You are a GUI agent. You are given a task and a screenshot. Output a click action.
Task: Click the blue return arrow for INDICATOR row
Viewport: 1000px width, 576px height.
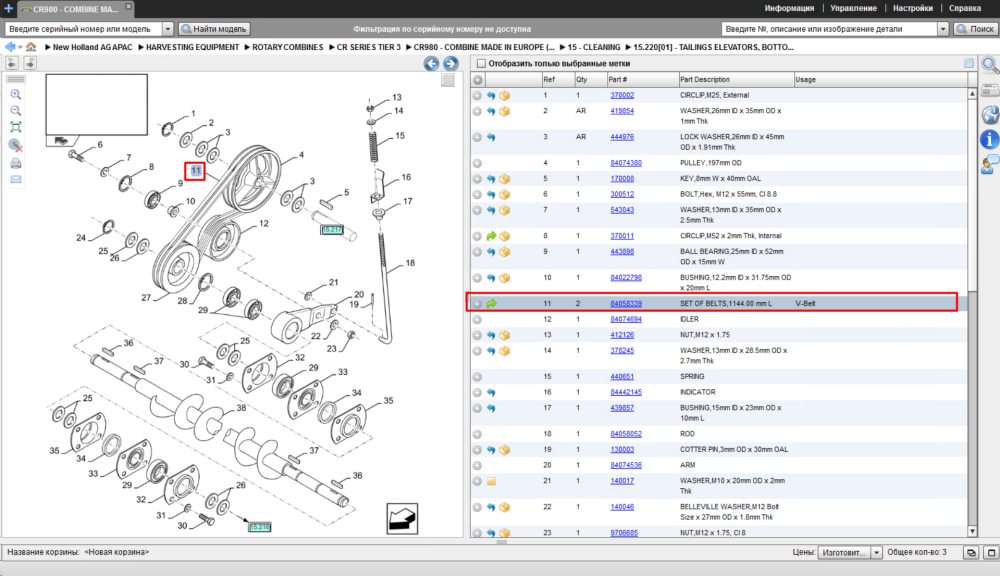(x=491, y=392)
